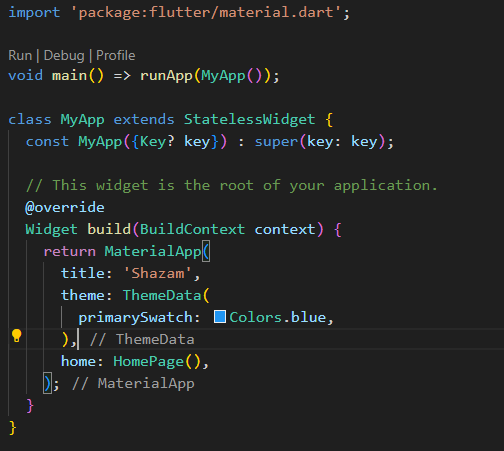Screen dimensions: 504x451
Task: Click the final yellow closing brace of class
Action: click(x=13, y=428)
